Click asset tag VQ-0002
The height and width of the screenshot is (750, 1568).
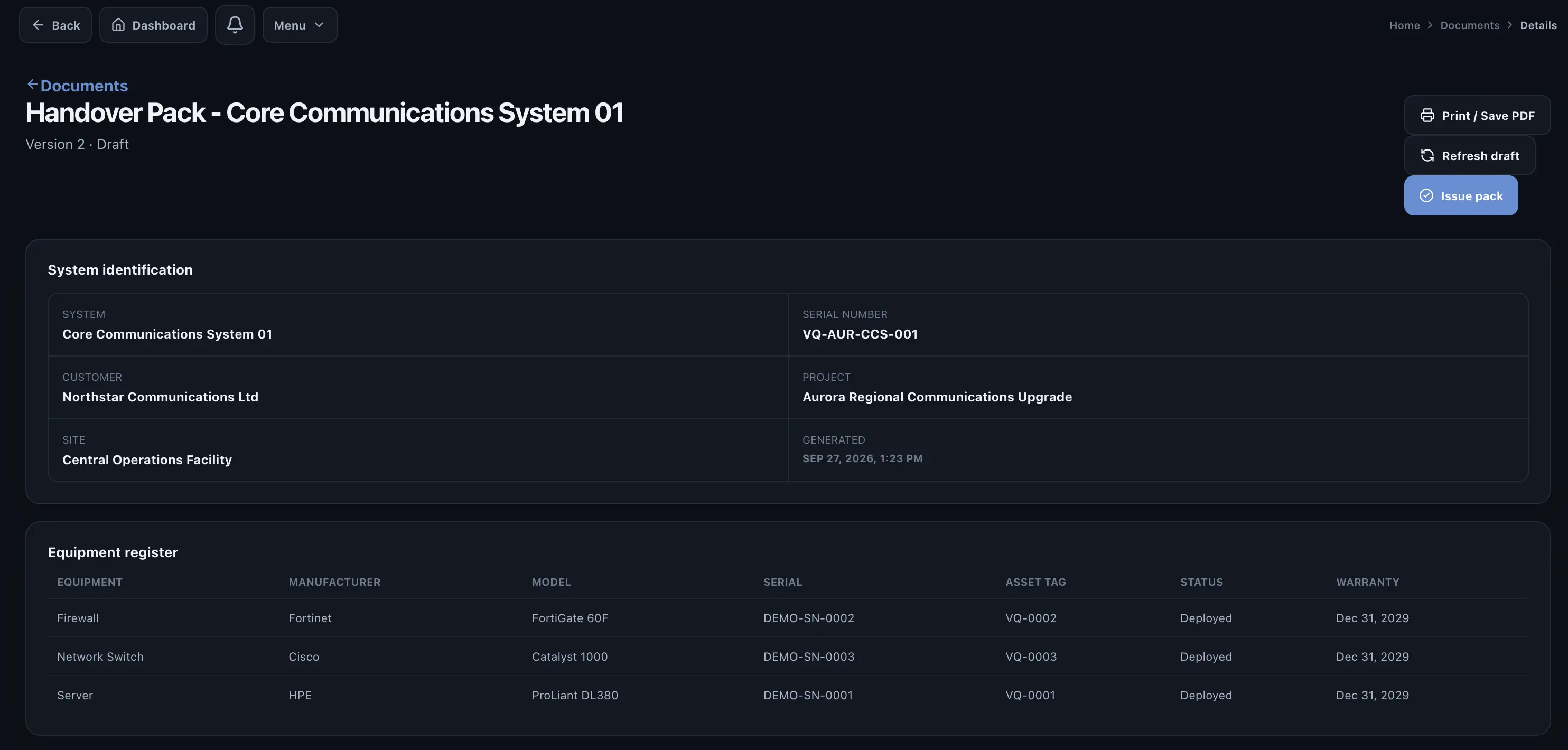[1031, 618]
